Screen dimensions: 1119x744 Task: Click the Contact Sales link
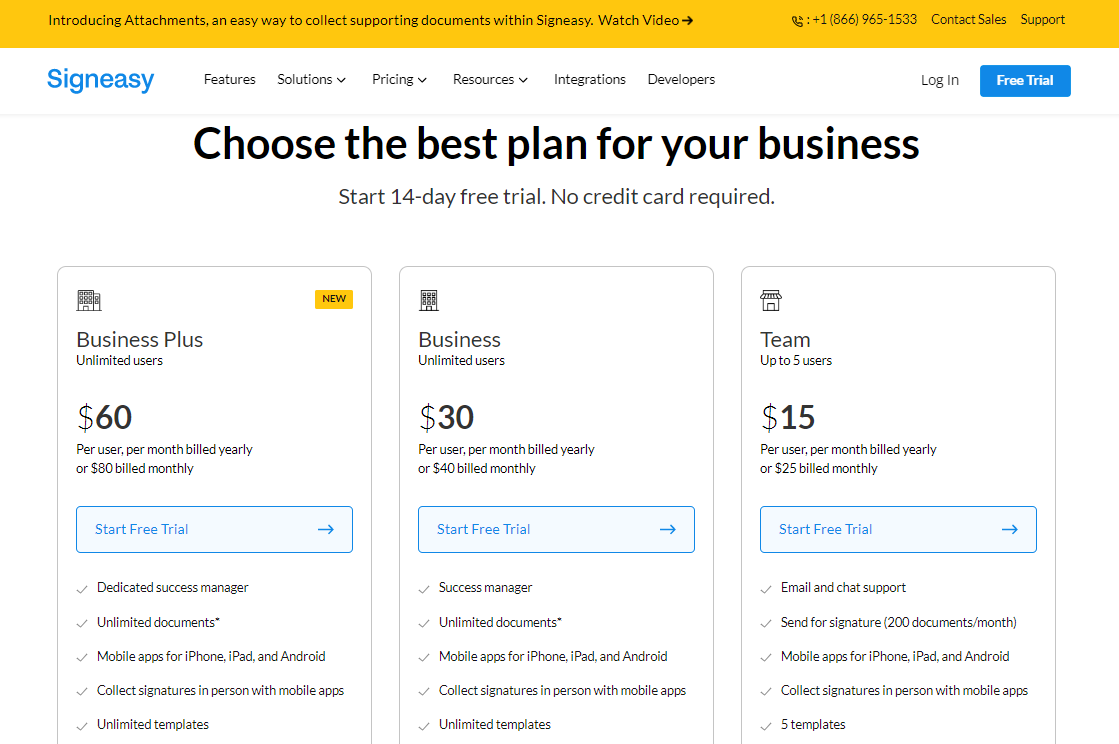tap(968, 19)
